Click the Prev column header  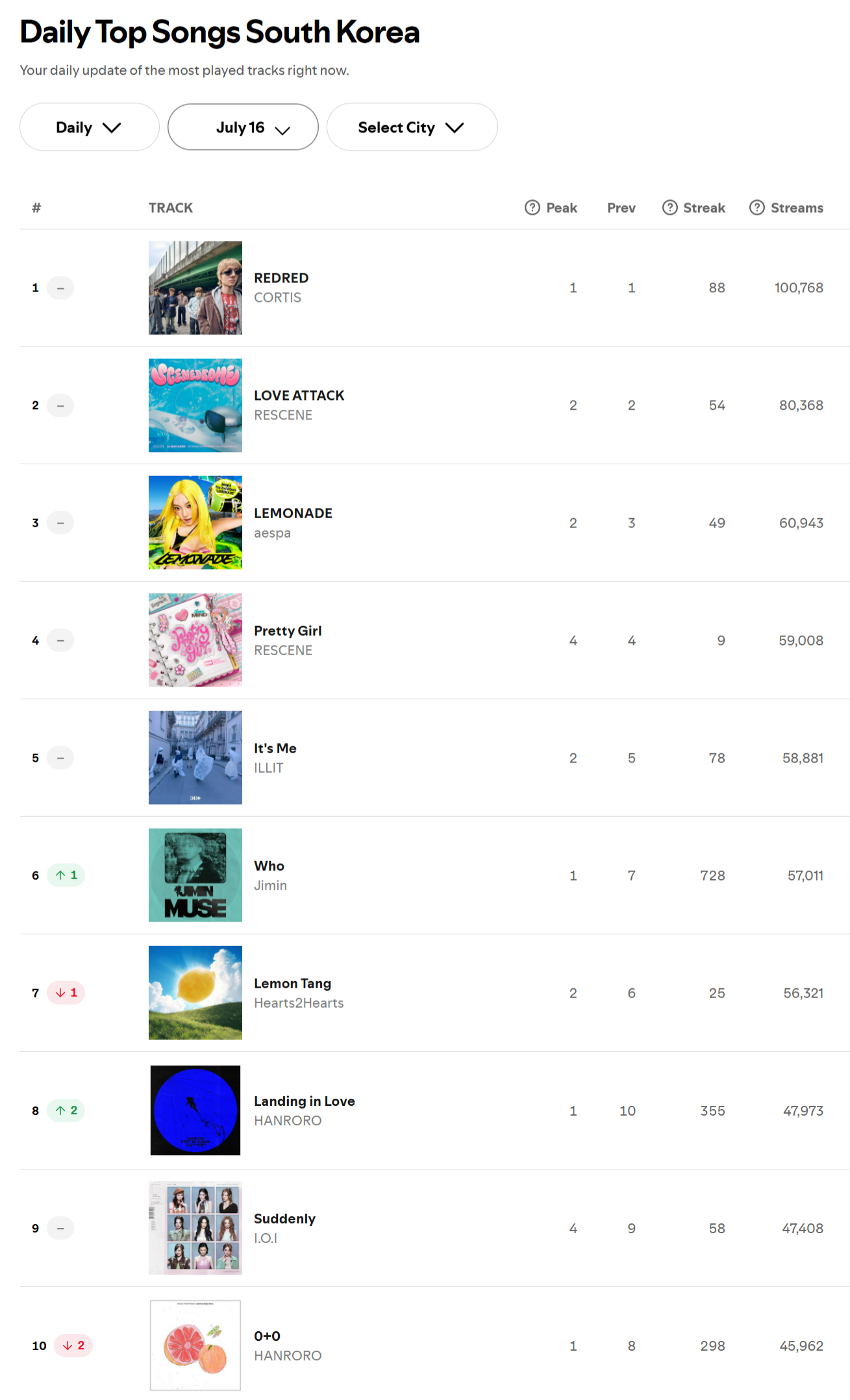[x=621, y=208]
